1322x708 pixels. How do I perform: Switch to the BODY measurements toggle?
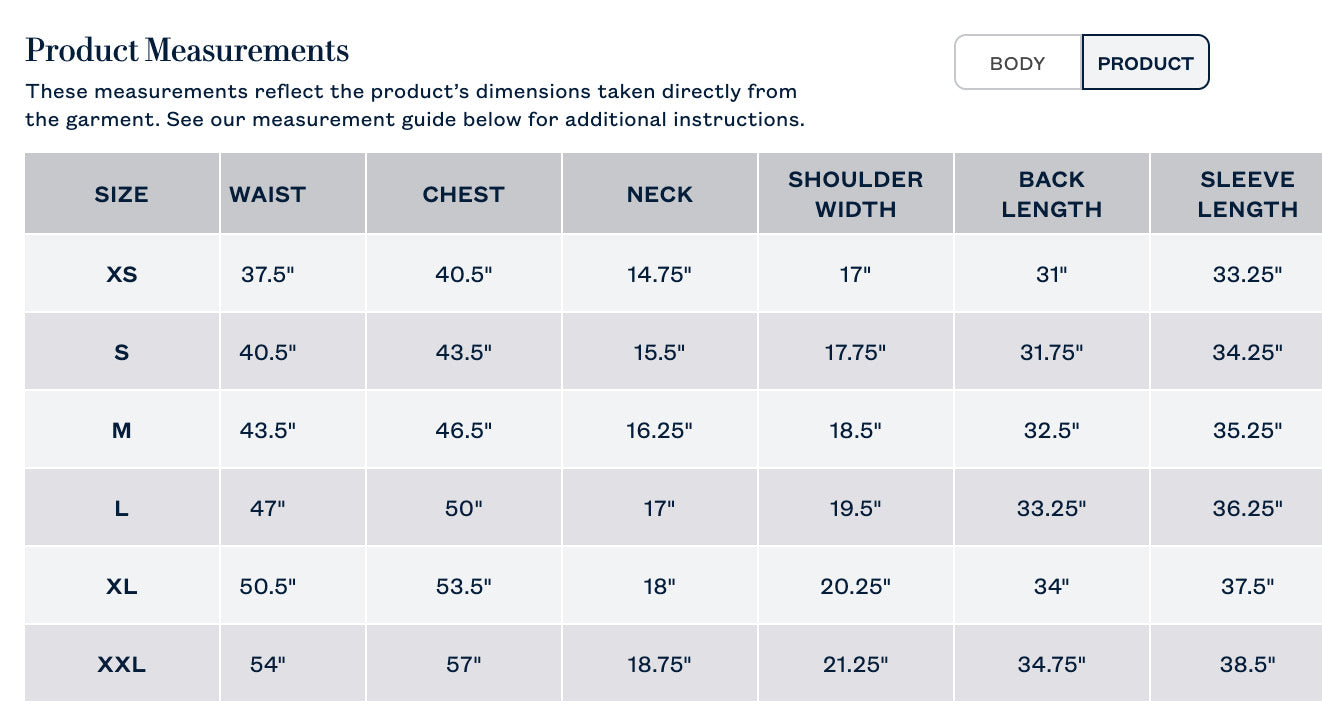click(x=1017, y=63)
